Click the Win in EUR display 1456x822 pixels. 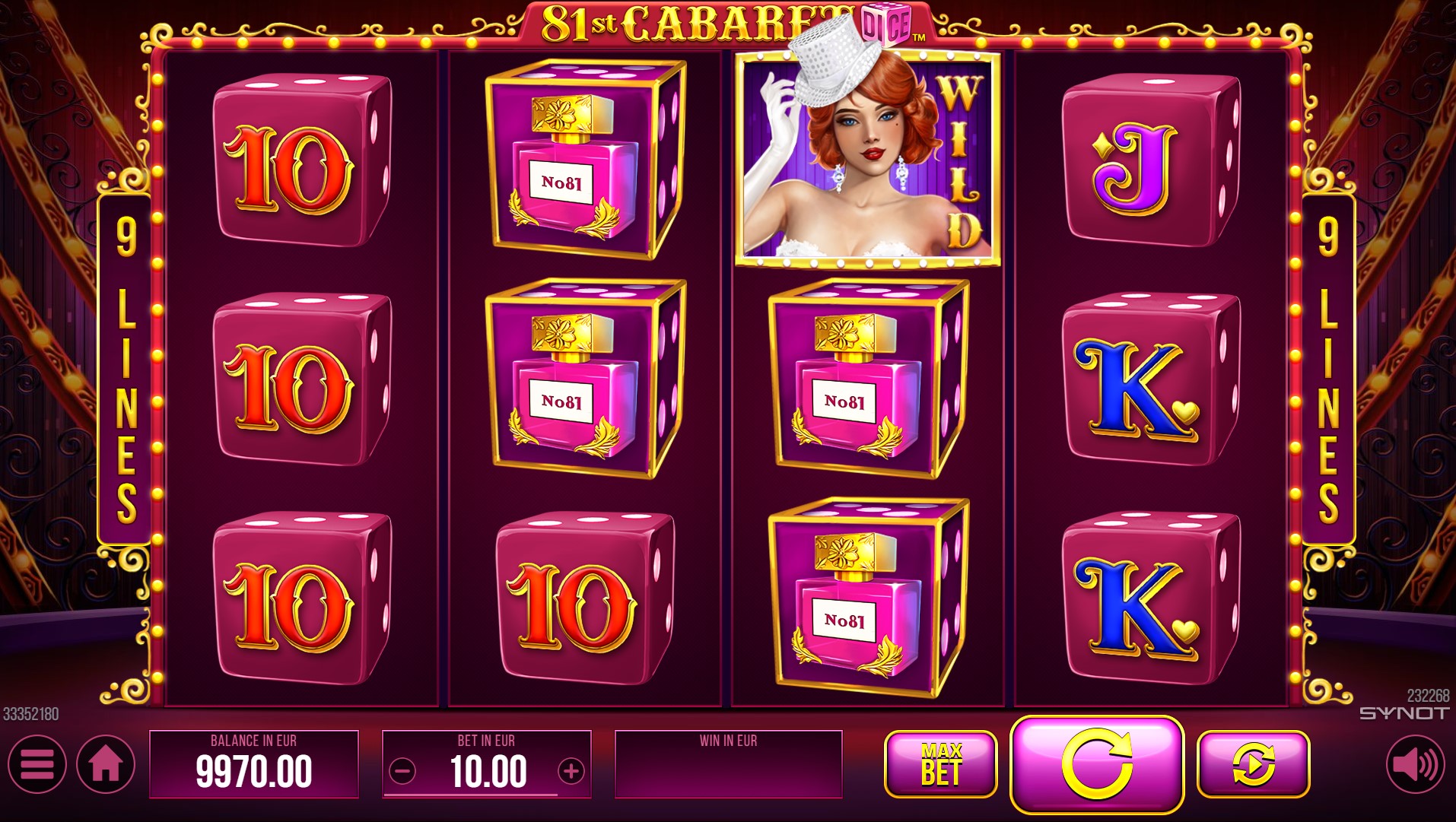coord(728,764)
